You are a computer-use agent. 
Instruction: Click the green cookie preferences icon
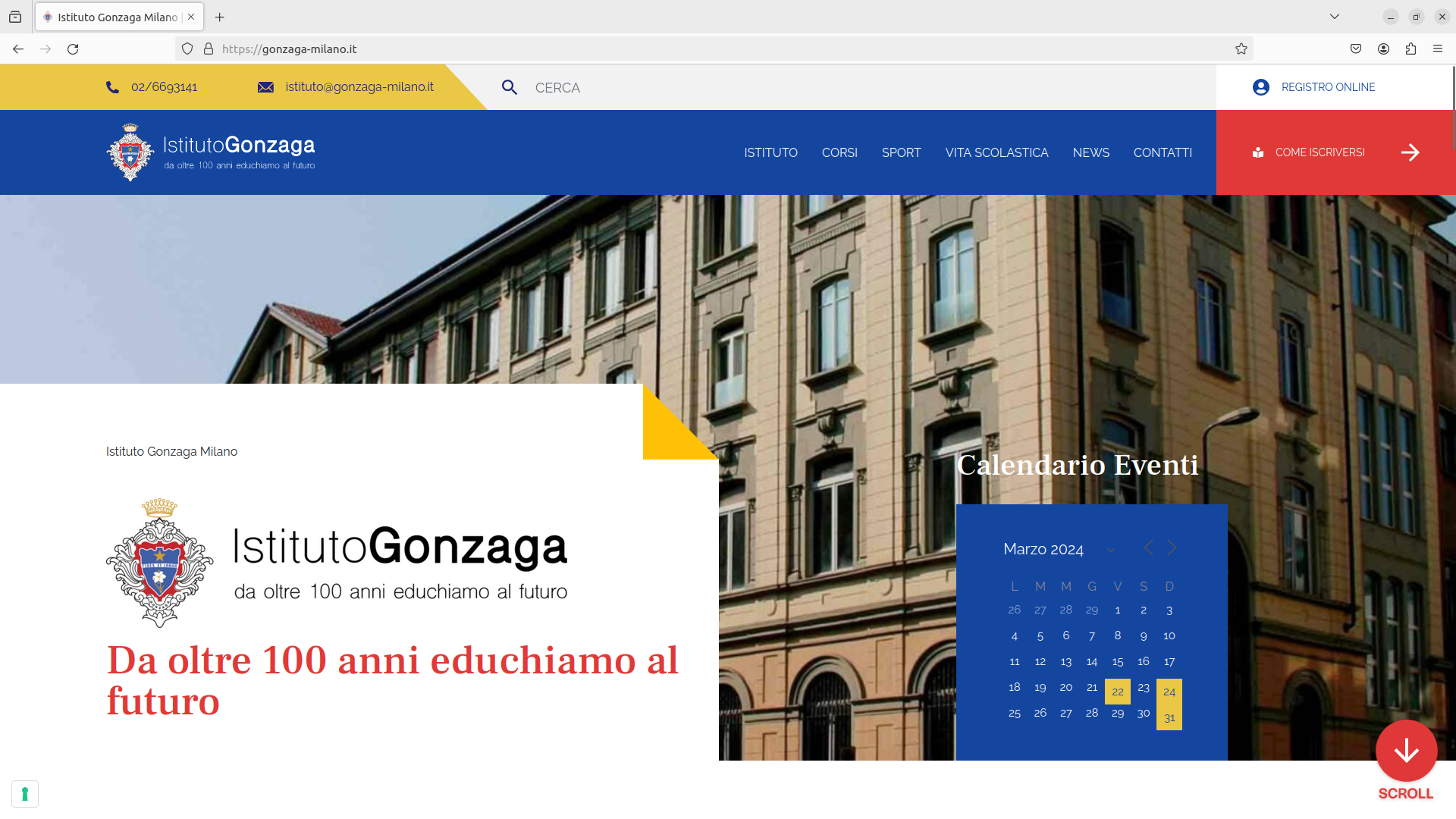25,794
